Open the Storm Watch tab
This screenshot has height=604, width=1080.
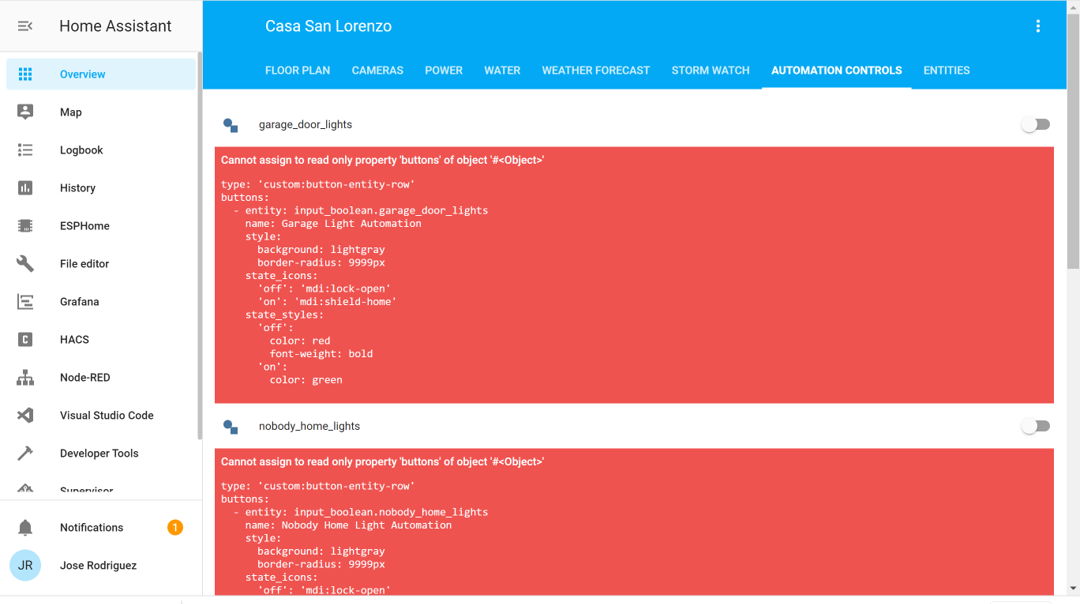[x=710, y=70]
